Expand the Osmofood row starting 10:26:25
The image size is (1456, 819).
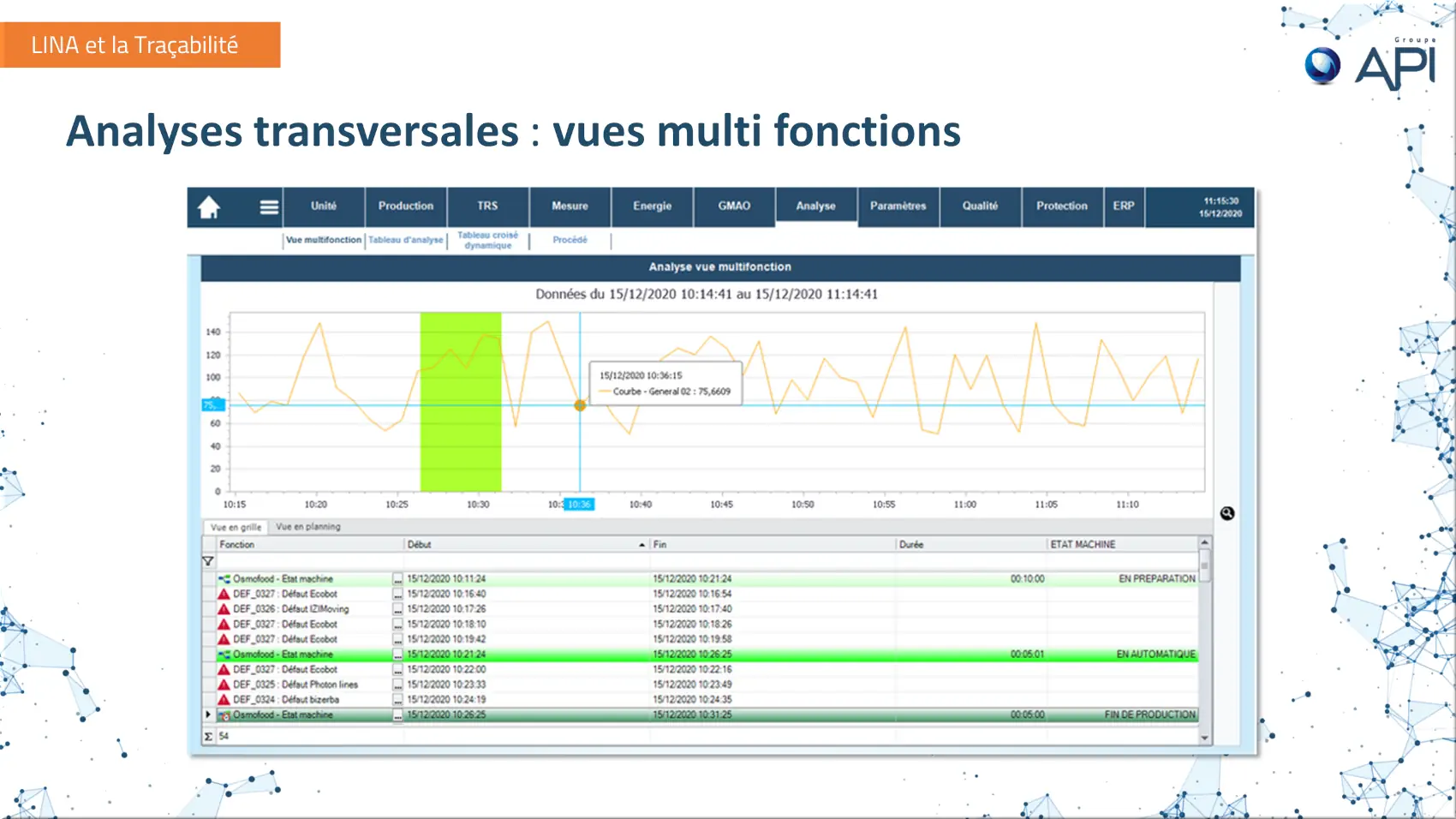(208, 714)
